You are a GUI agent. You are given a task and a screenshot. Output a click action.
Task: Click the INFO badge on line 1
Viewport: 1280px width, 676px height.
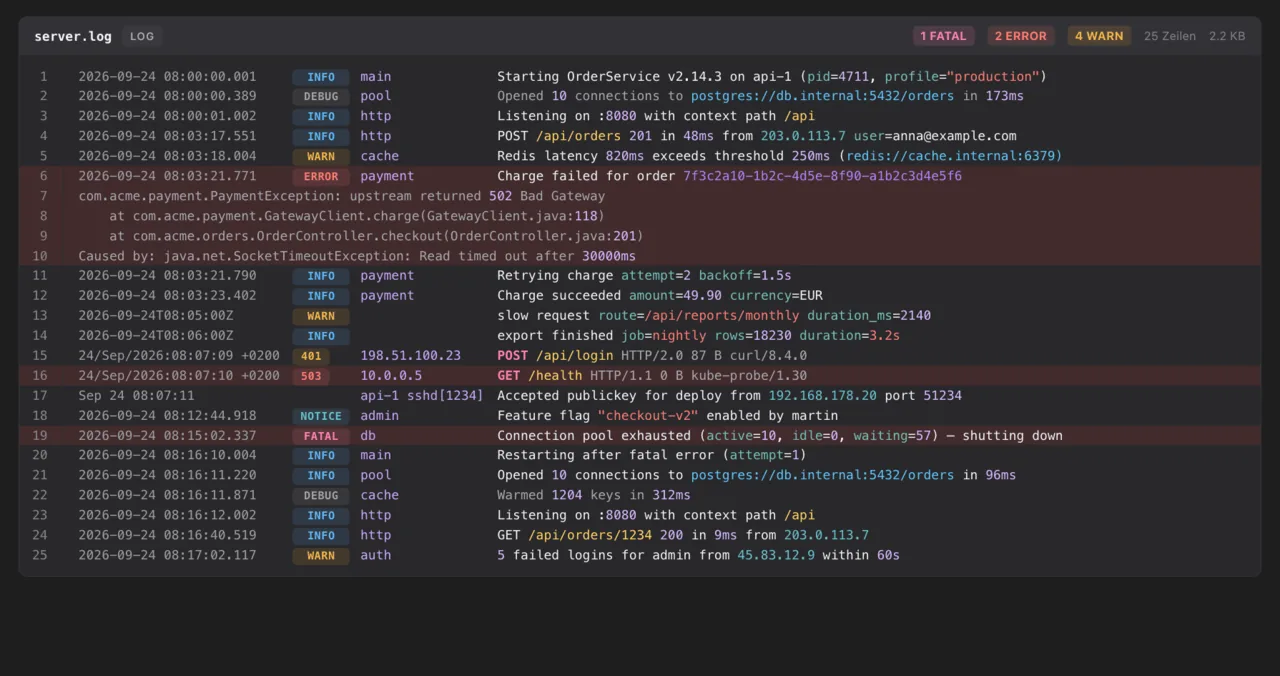(x=321, y=76)
